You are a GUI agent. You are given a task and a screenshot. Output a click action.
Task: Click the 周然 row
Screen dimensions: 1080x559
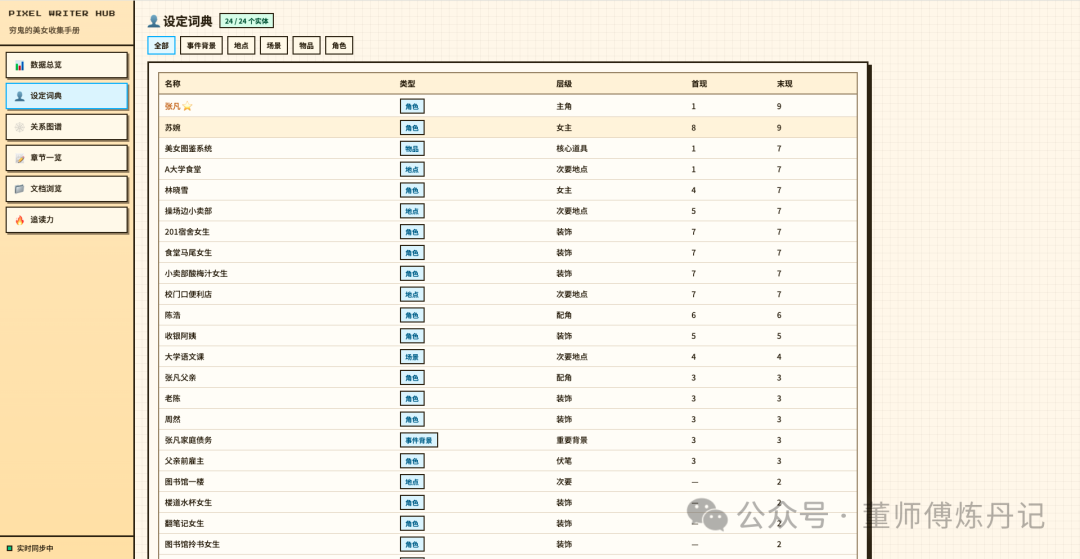tap(508, 419)
